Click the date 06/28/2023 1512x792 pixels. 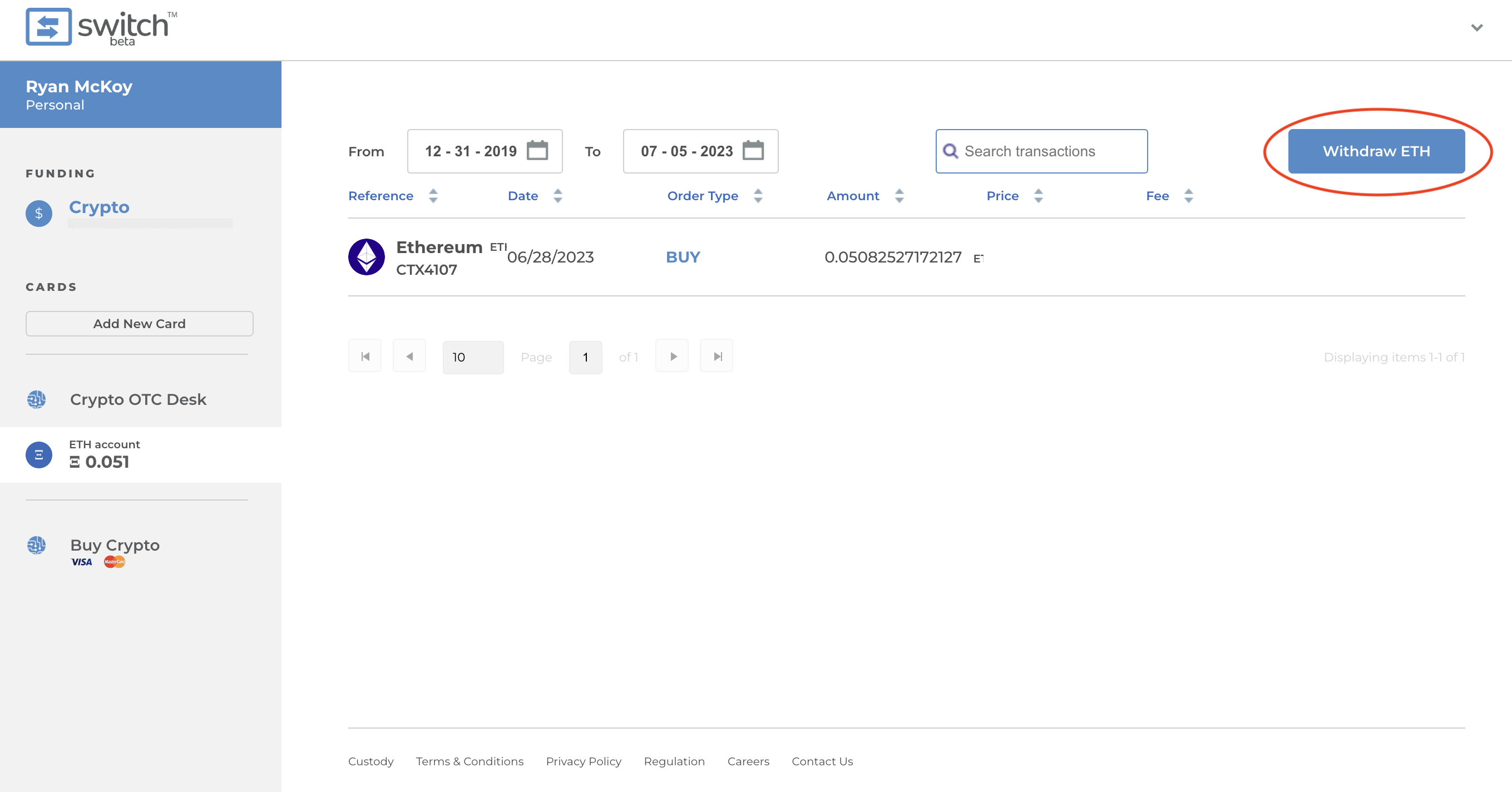pos(551,257)
